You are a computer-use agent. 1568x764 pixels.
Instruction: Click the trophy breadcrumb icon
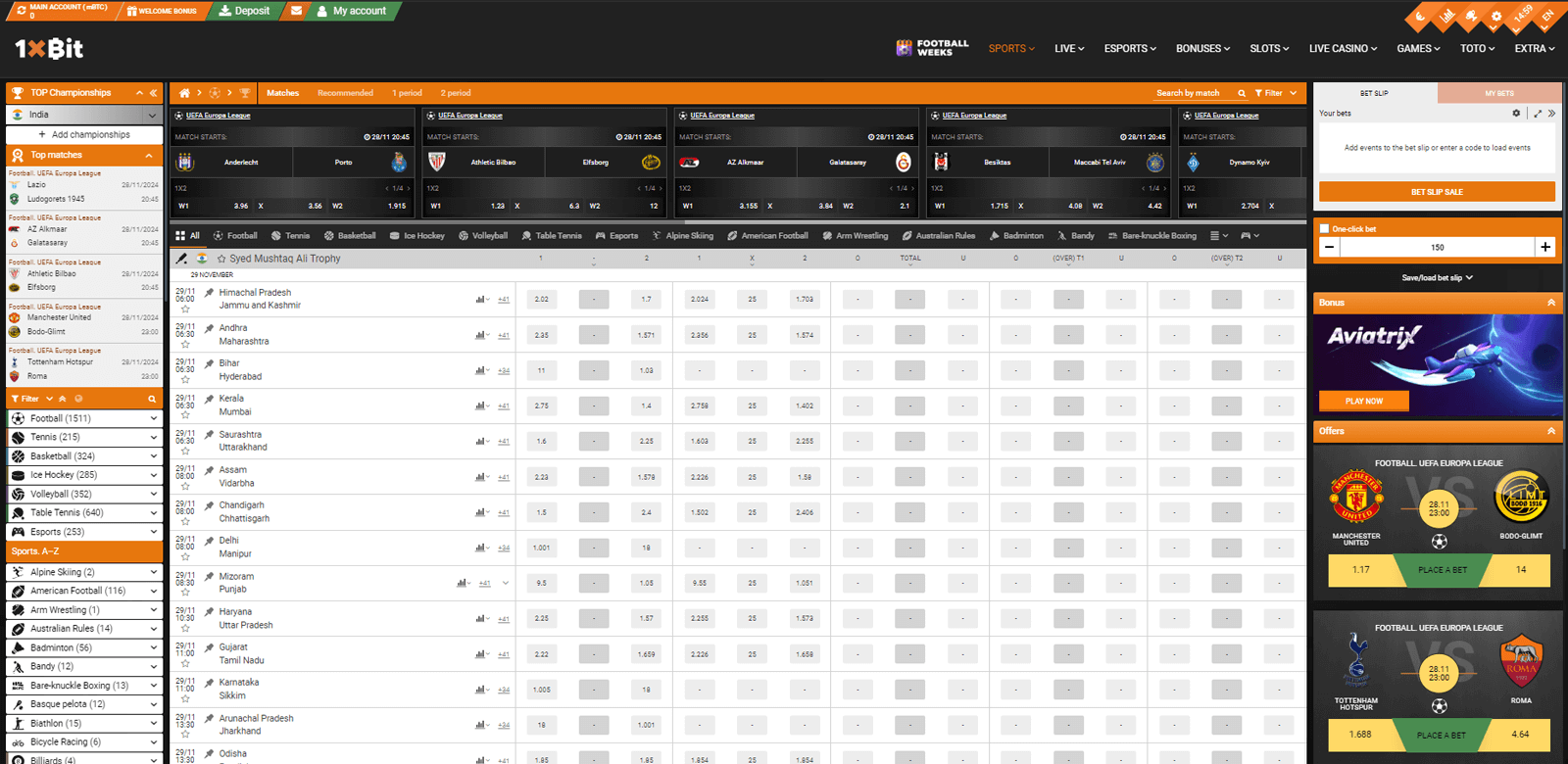(245, 93)
